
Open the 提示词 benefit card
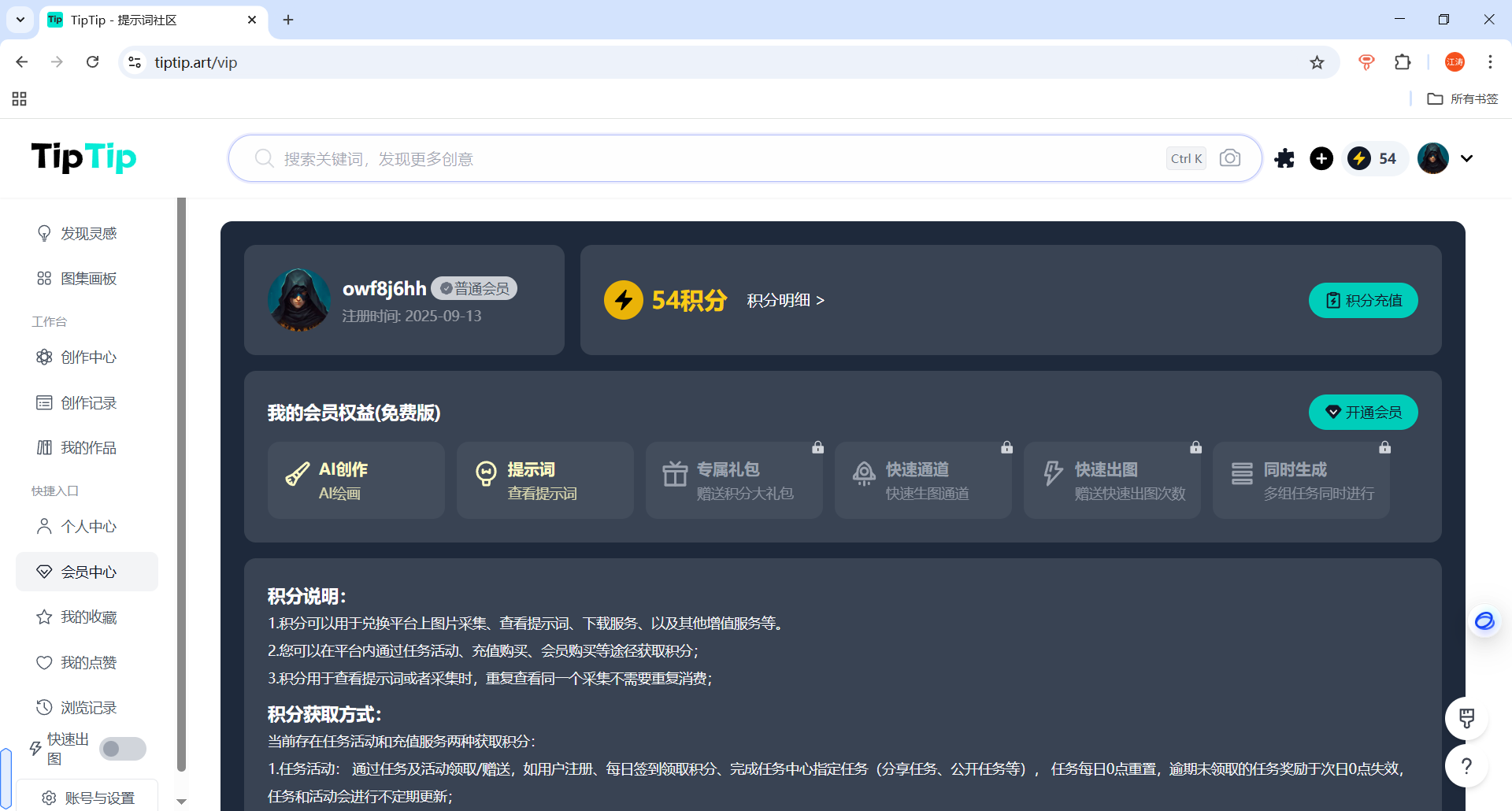(x=545, y=480)
